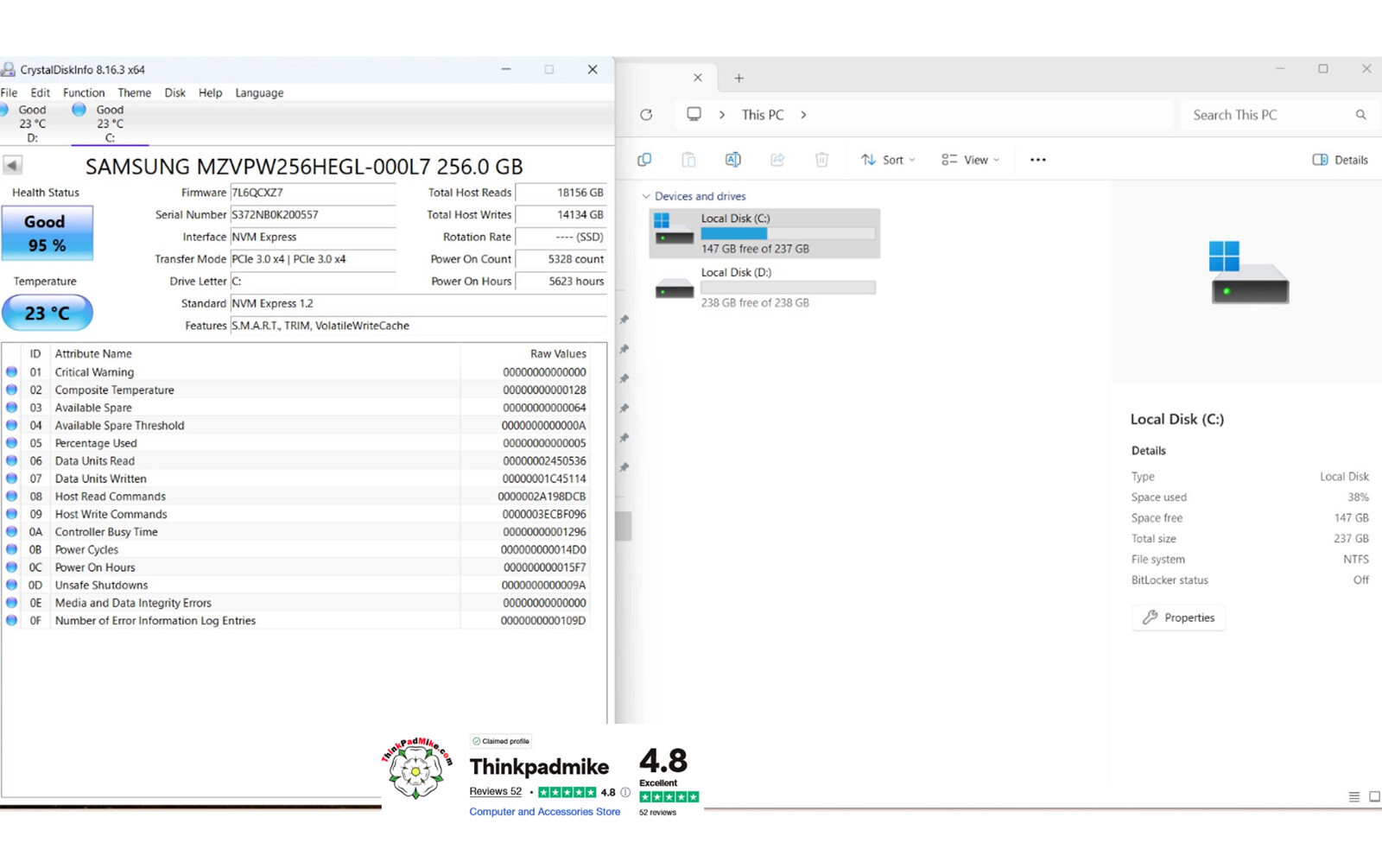The height and width of the screenshot is (868, 1382).
Task: Select the Power Cycles row
Action: (296, 549)
